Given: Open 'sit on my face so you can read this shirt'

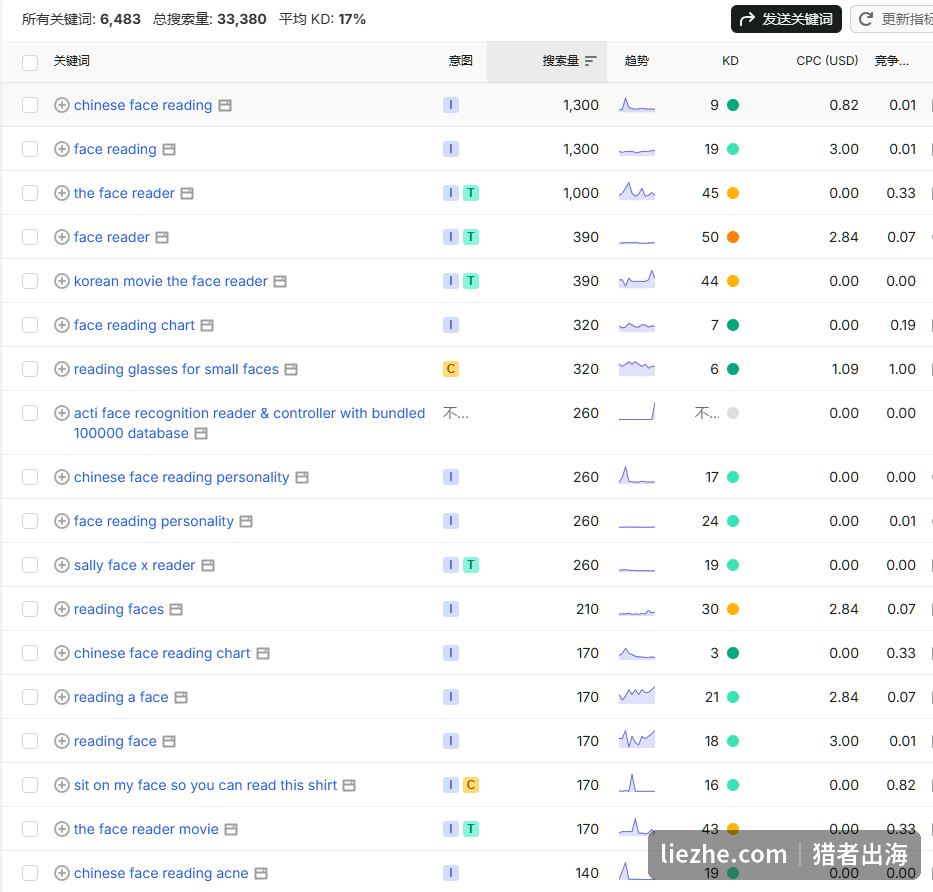Looking at the screenshot, I should click(205, 785).
